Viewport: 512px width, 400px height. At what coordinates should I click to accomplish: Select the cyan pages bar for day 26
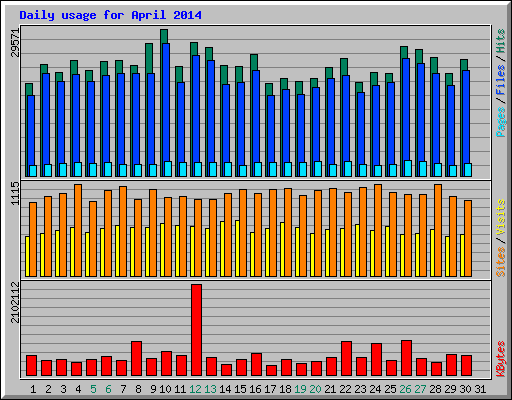[408, 168]
